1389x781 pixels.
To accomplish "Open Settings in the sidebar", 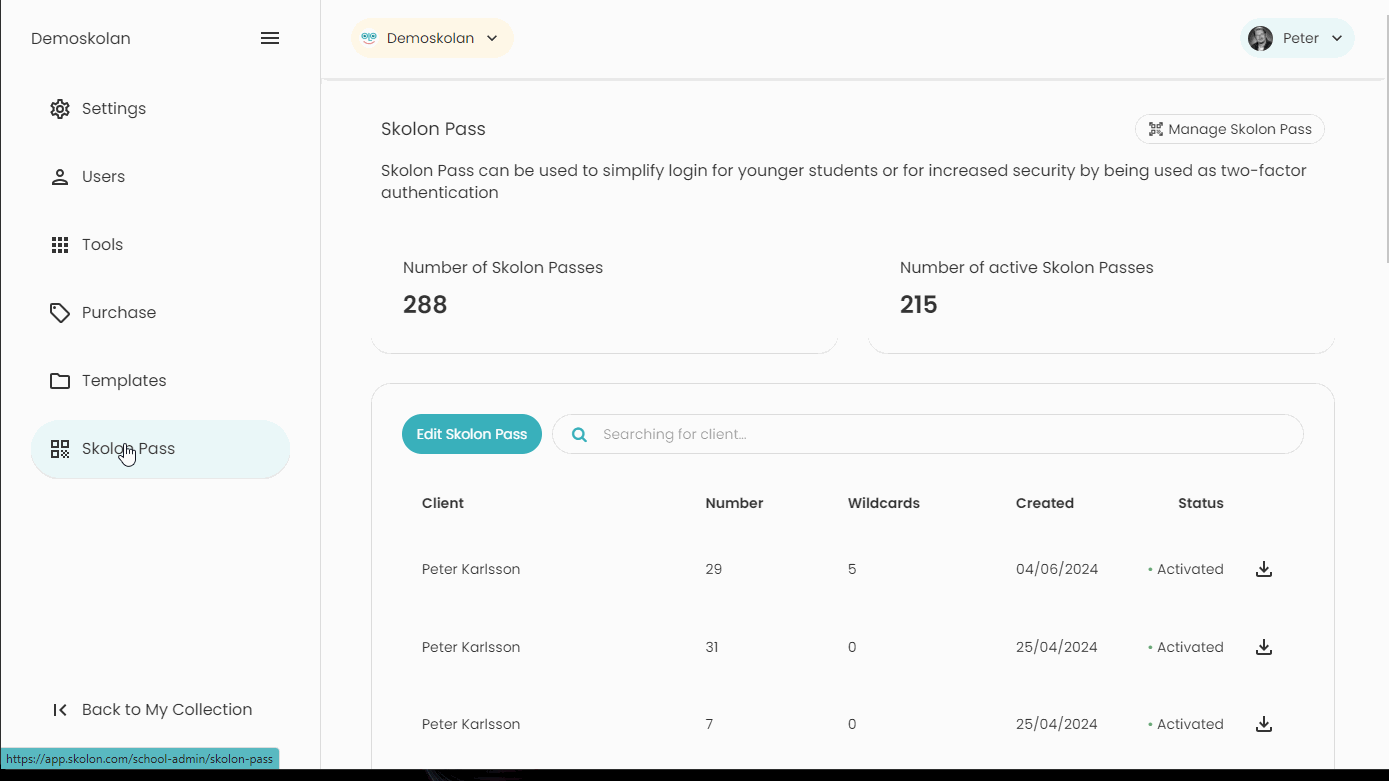I will (x=160, y=108).
